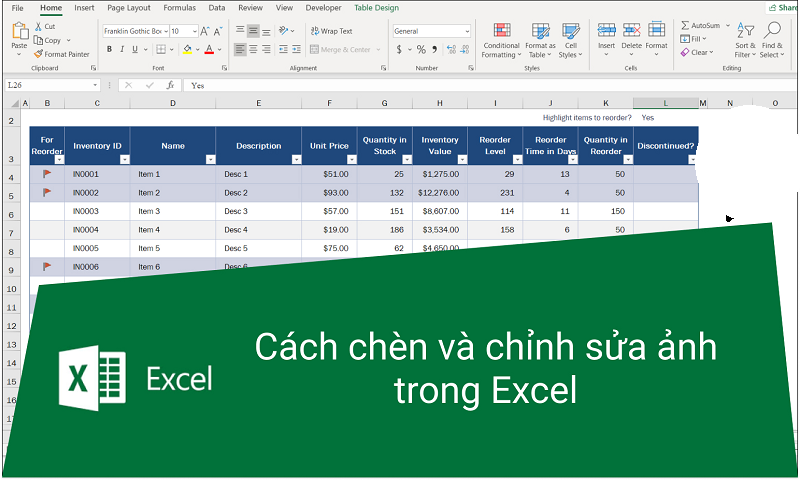800x480 pixels.
Task: Toggle Italic formatting
Action: [122, 49]
